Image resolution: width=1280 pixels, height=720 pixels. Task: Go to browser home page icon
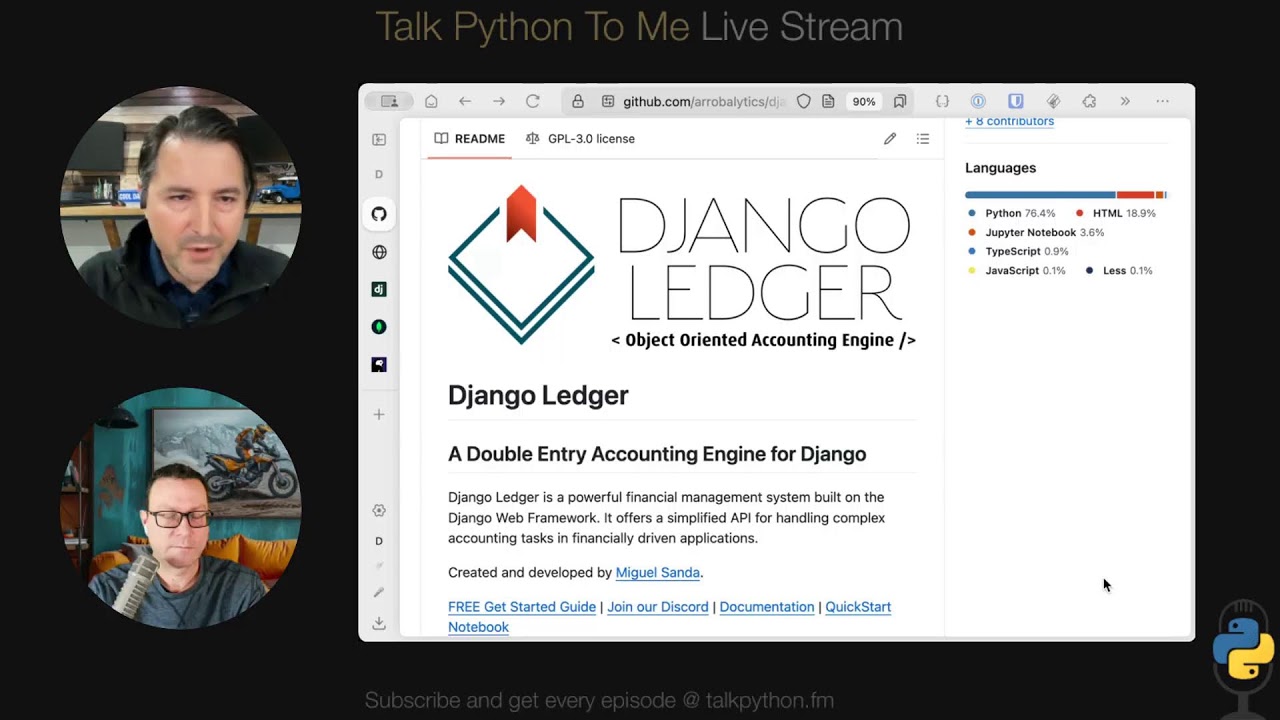click(x=431, y=101)
